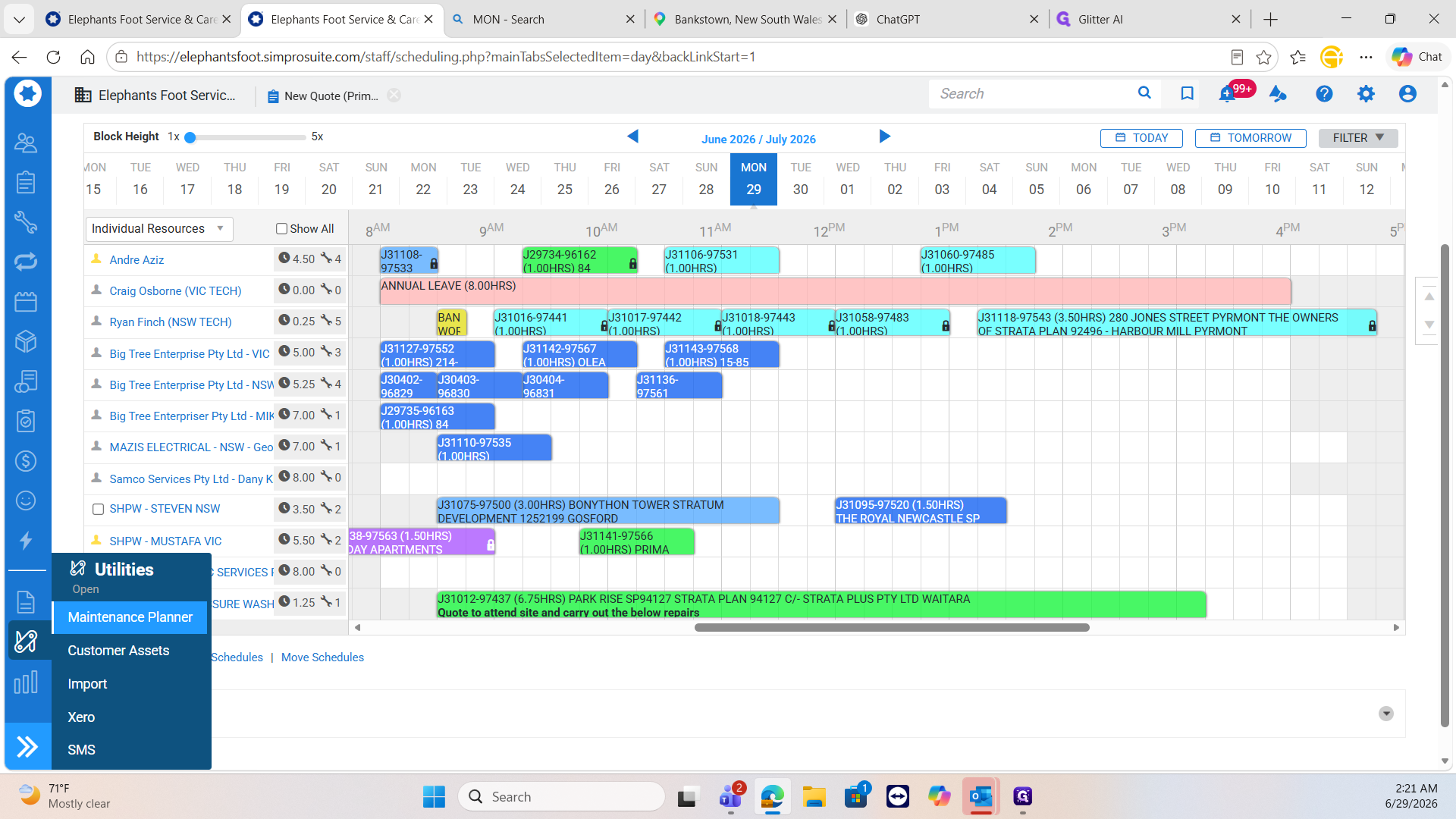Open the settings gear icon
1456x819 pixels.
[x=1366, y=93]
